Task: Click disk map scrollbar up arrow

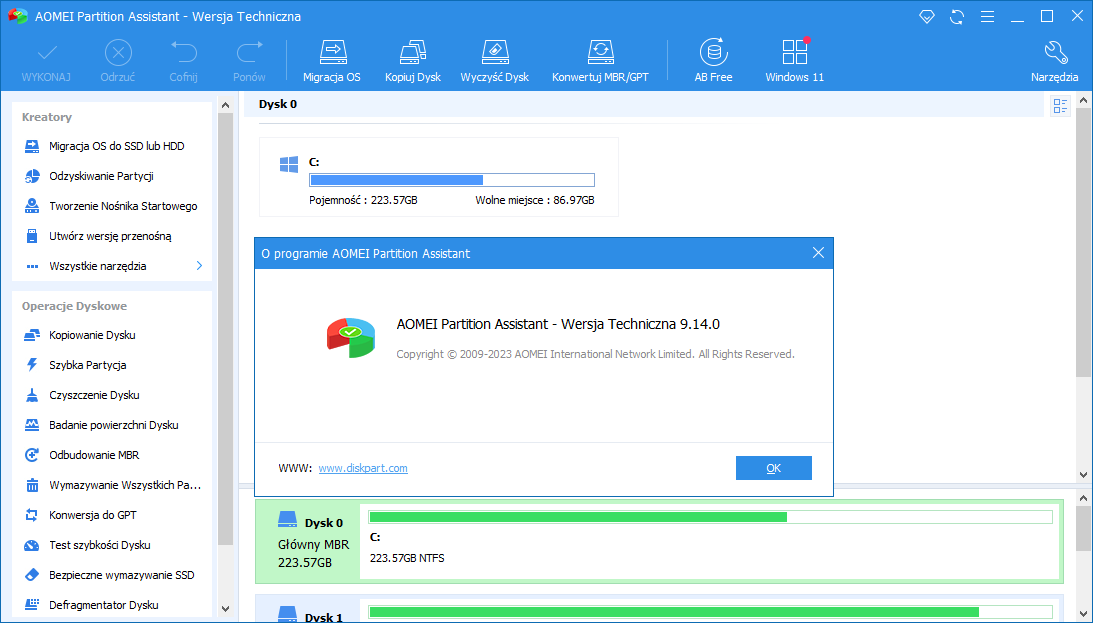Action: 1083,498
